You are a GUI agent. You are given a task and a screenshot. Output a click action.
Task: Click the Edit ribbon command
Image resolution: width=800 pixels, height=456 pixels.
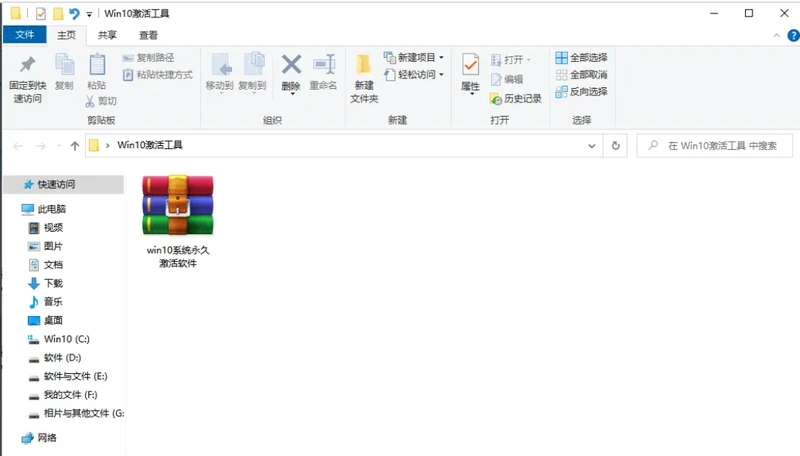coord(507,79)
